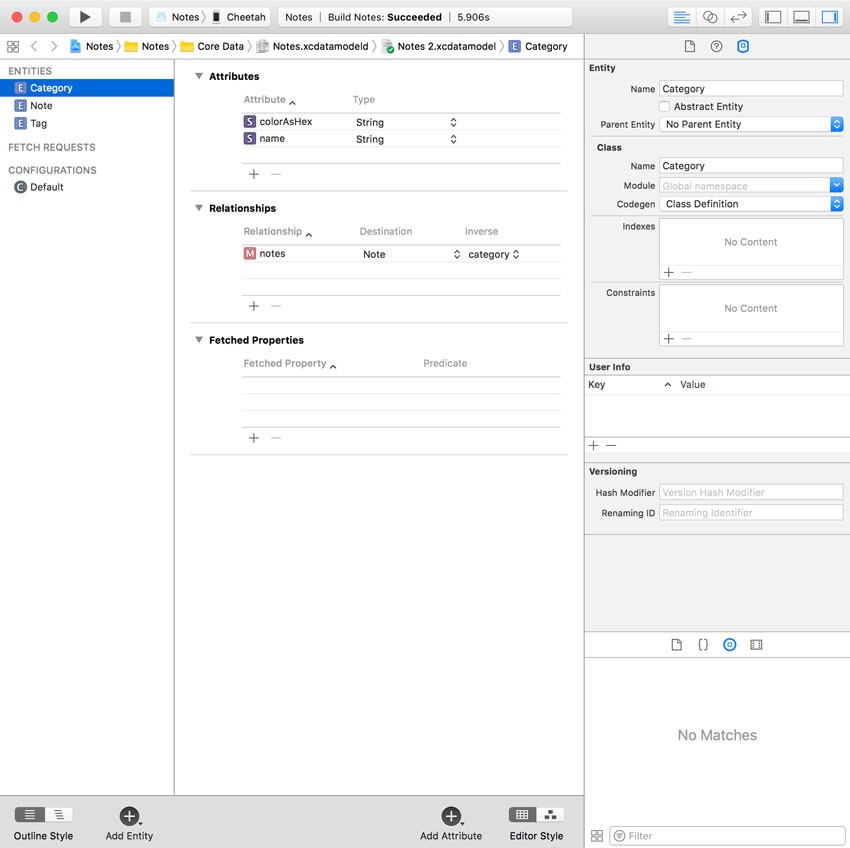Screen dimensions: 850x848
Task: Click the Hash Modifier field
Action: (751, 492)
